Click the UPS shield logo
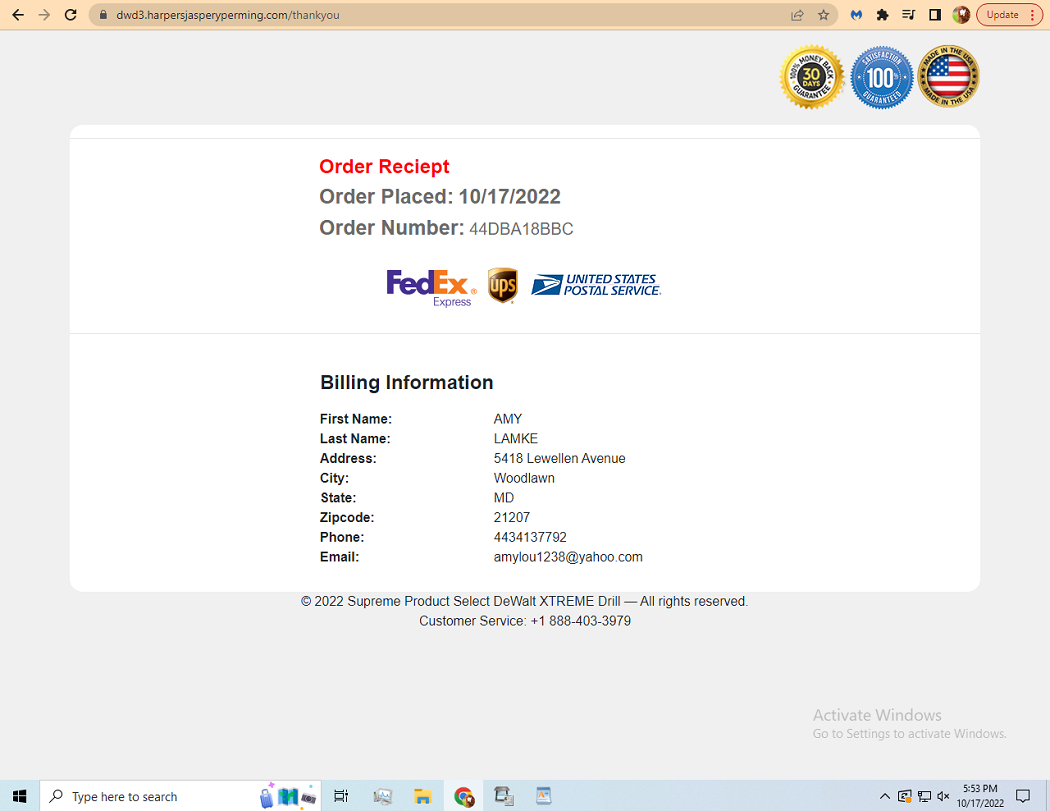1050x811 pixels. (x=503, y=285)
